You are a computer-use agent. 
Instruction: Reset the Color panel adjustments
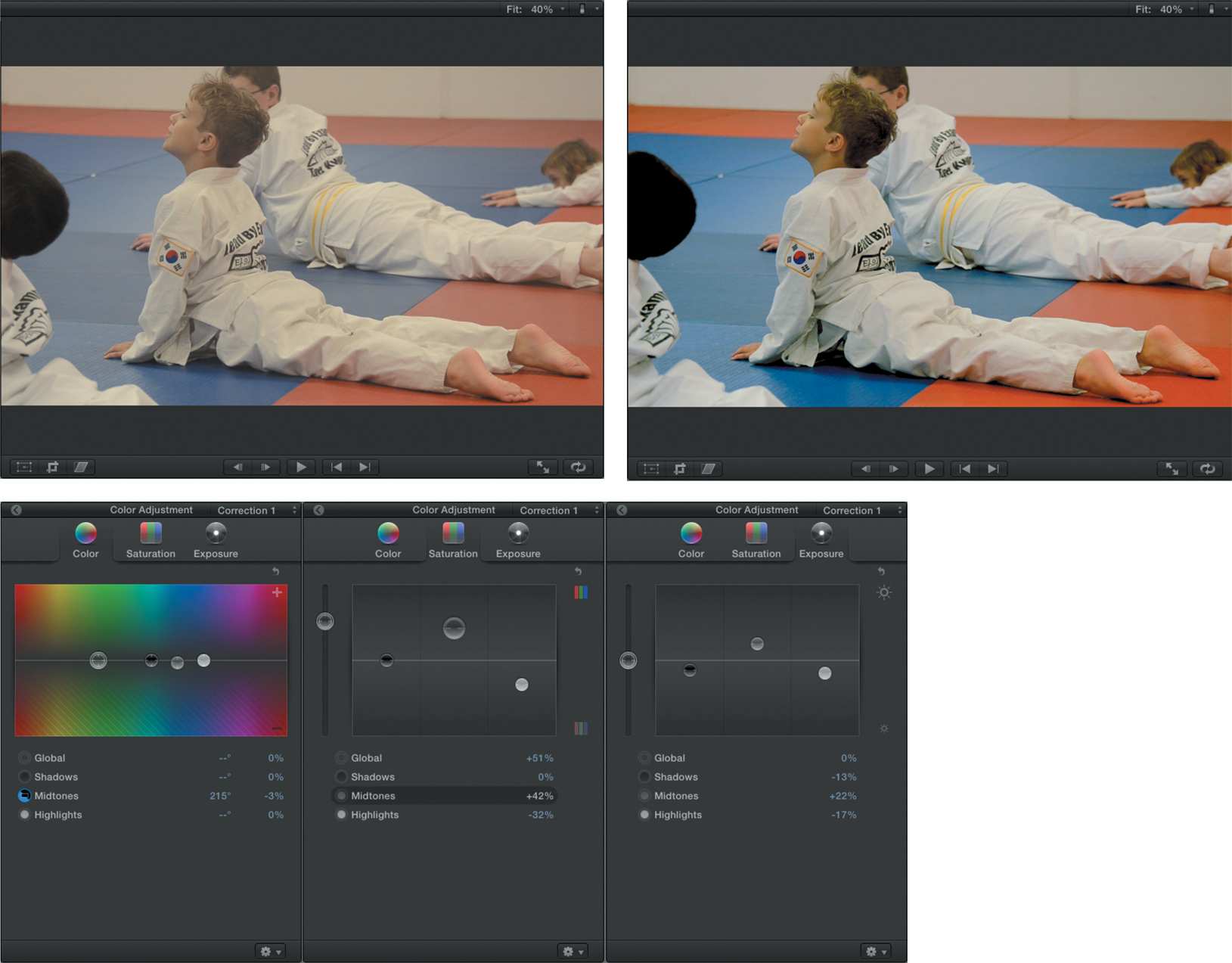pos(275,571)
